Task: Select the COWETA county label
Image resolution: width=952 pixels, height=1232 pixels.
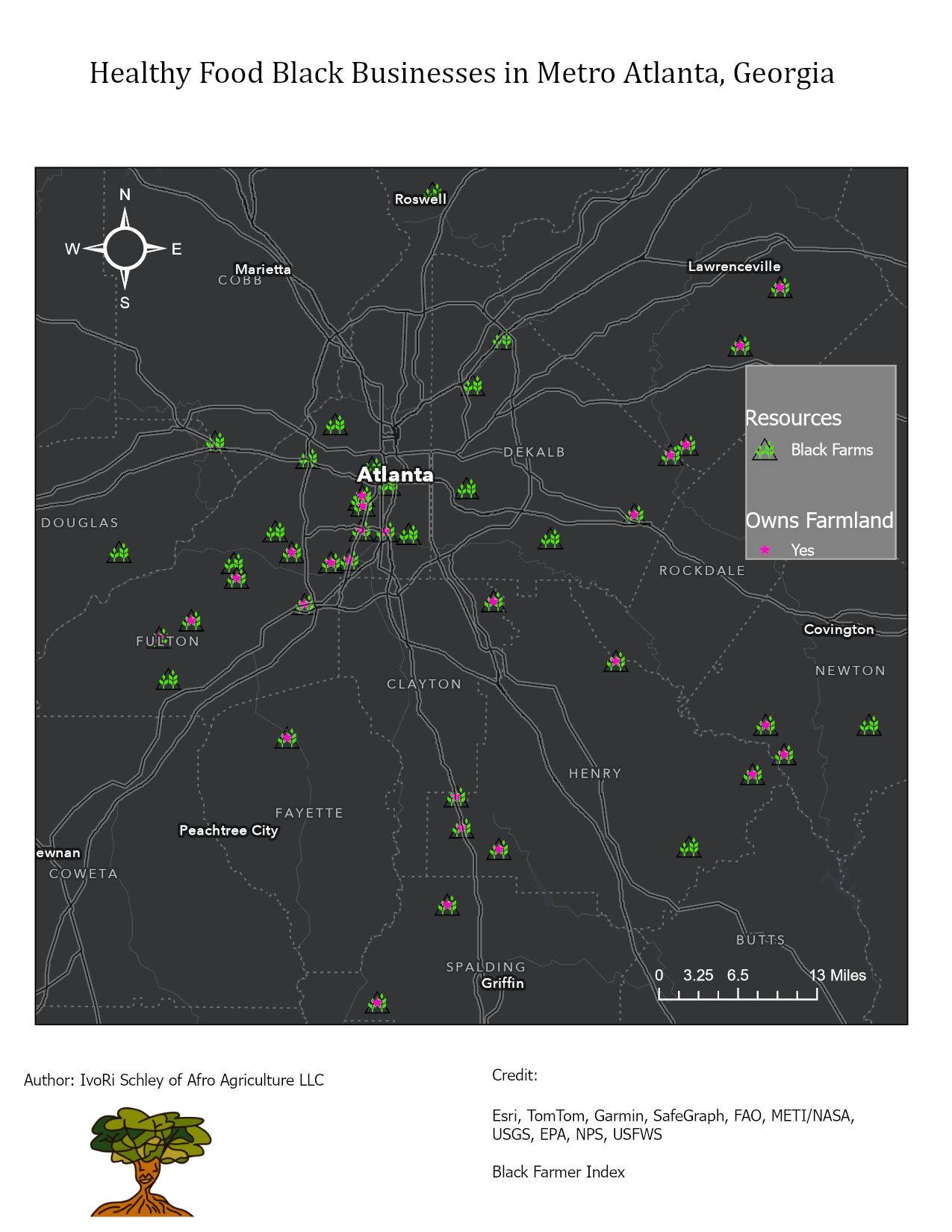Action: [x=84, y=874]
